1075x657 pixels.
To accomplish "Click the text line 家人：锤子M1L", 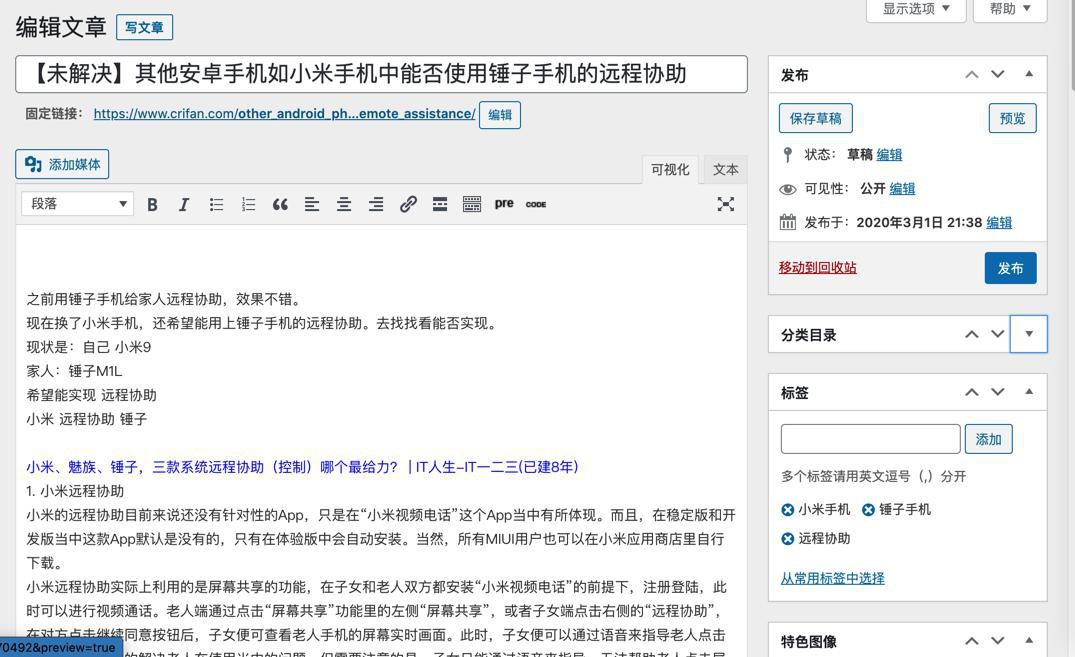I will (74, 371).
